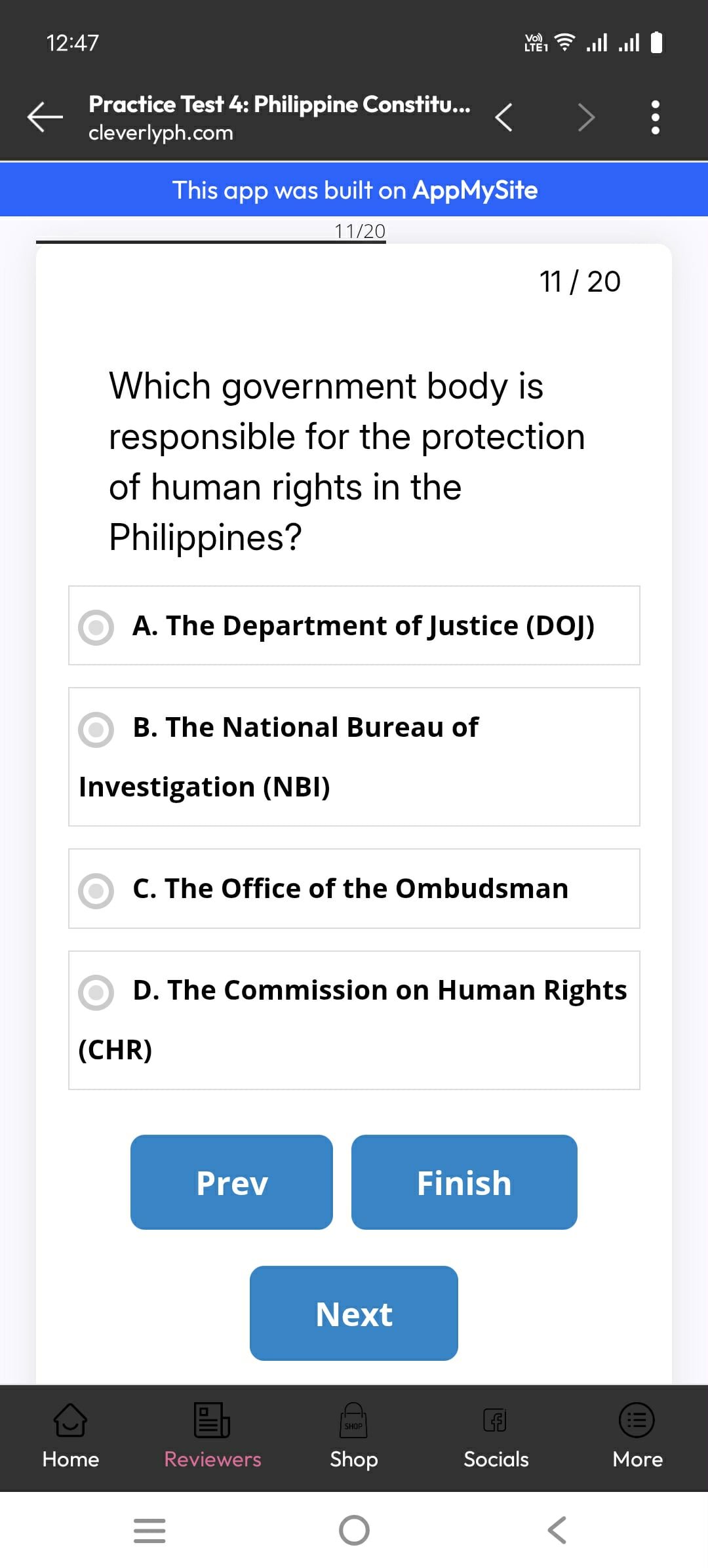708x1568 pixels.
Task: Choose answer C, Office of the Ombudsman
Action: 96,890
